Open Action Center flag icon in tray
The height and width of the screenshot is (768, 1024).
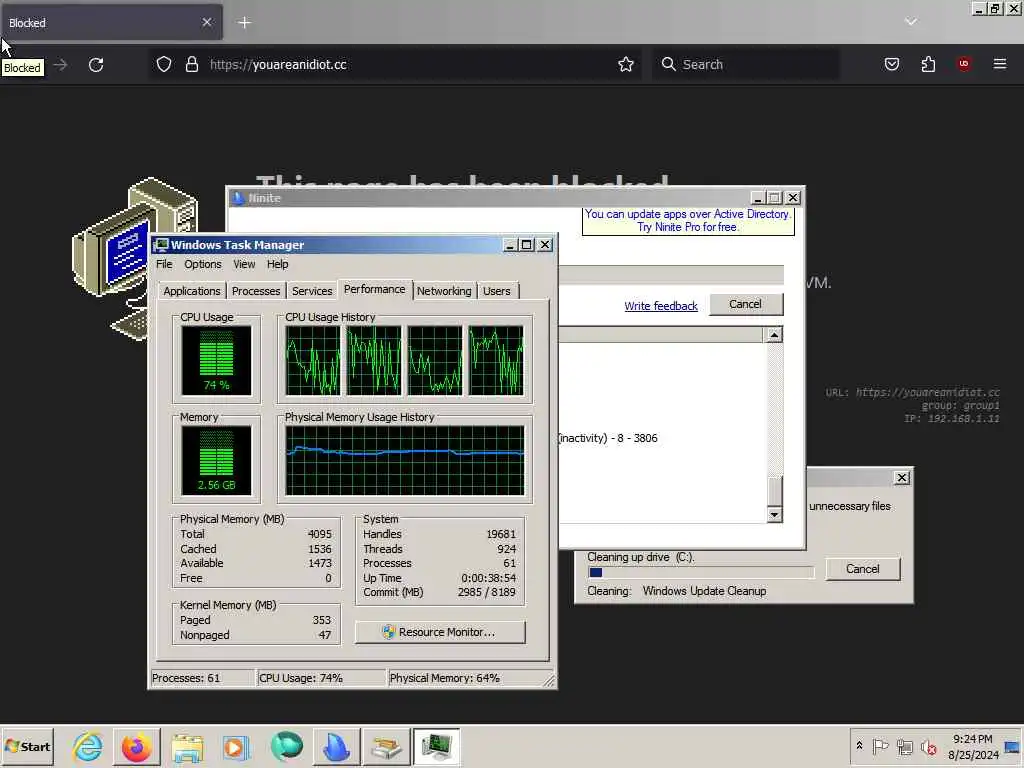(x=880, y=746)
